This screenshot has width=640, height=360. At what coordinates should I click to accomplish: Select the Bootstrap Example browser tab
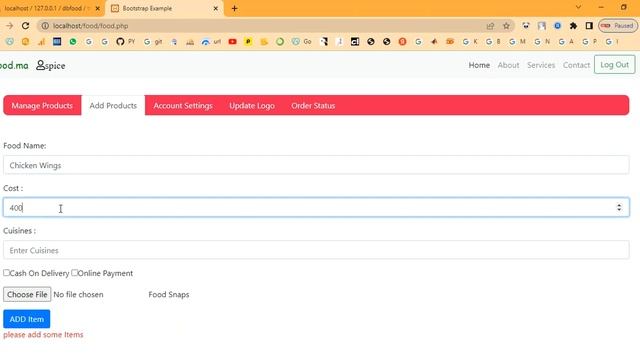(x=163, y=8)
